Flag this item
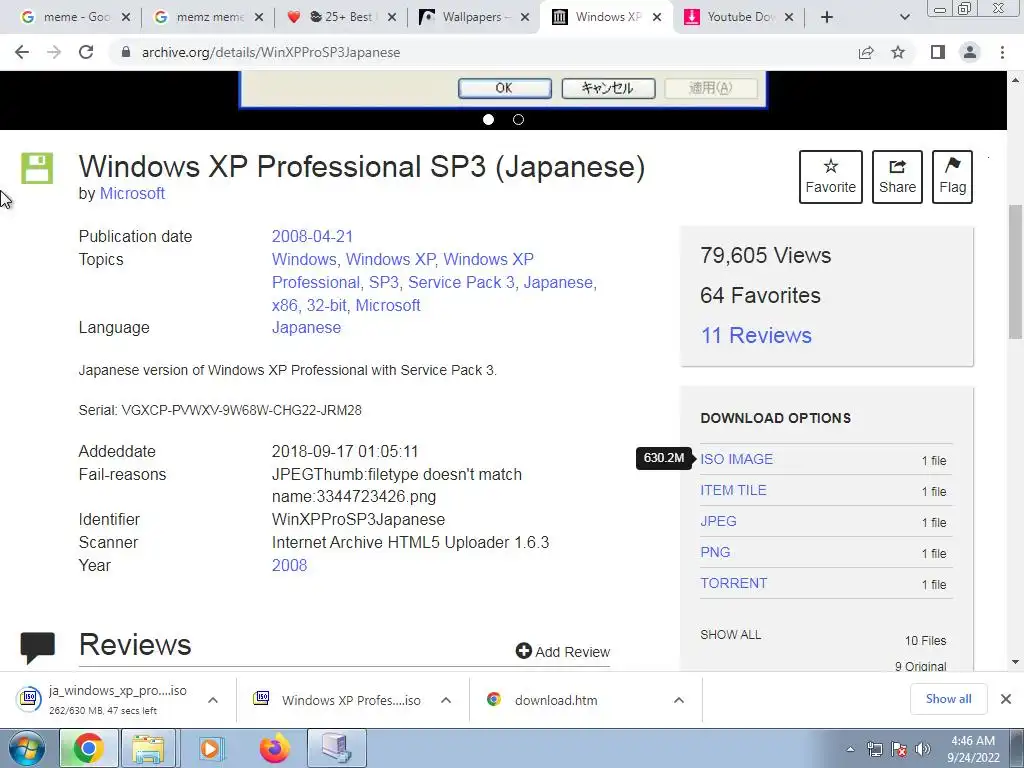 click(952, 177)
